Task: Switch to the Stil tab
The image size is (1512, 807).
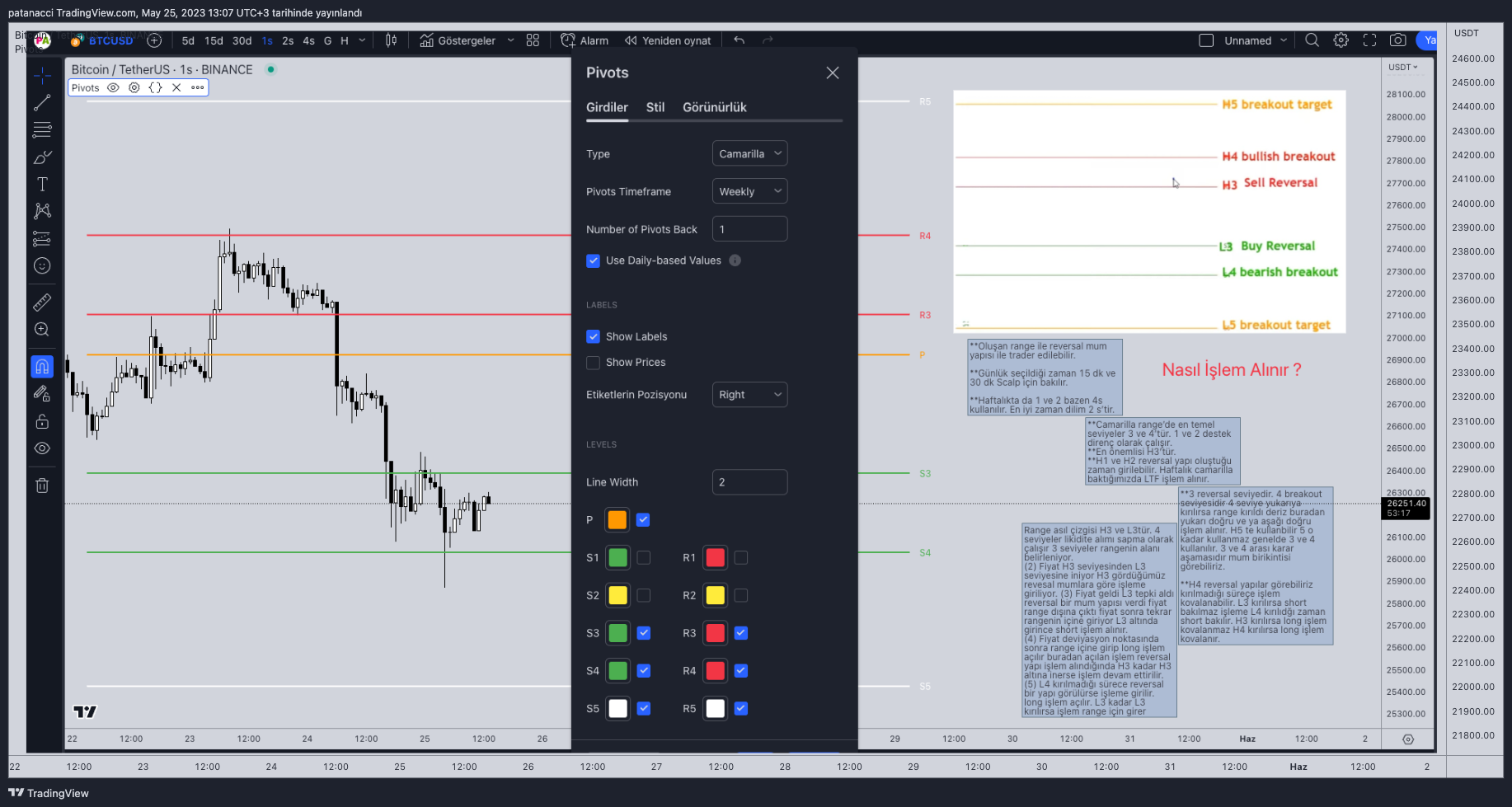Action: tap(655, 107)
